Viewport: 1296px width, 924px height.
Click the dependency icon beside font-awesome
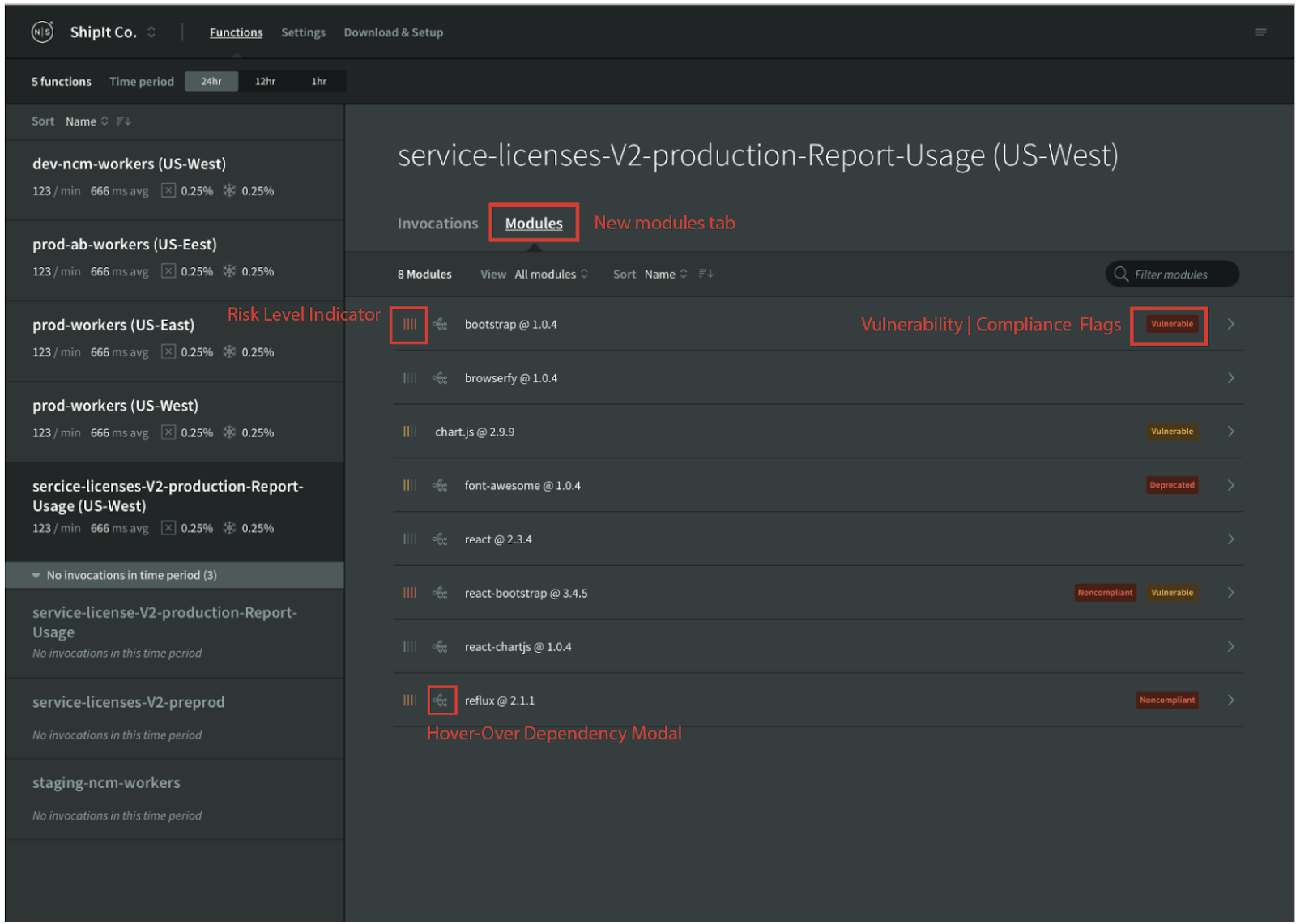click(440, 486)
